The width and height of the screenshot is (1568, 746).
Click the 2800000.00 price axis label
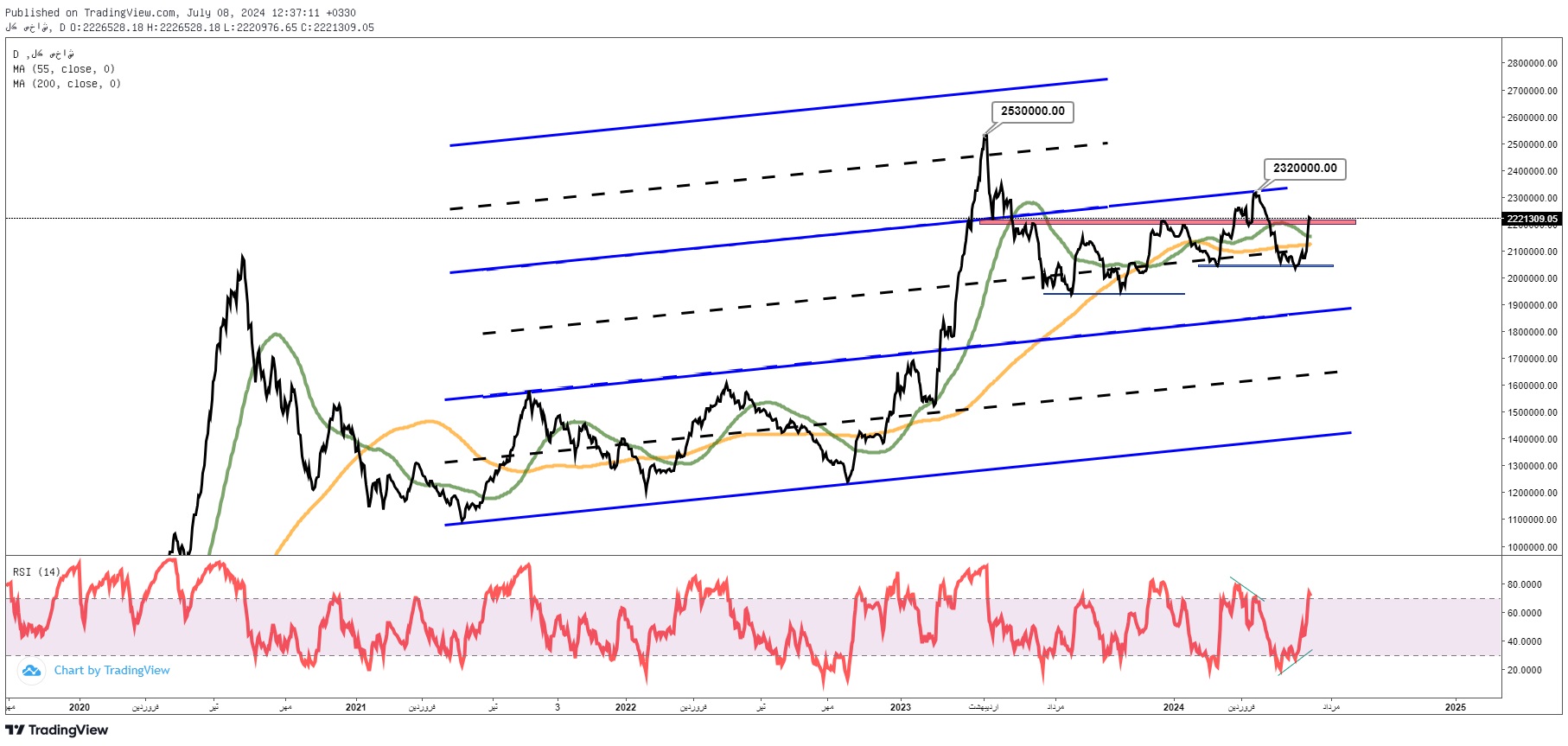click(1532, 63)
